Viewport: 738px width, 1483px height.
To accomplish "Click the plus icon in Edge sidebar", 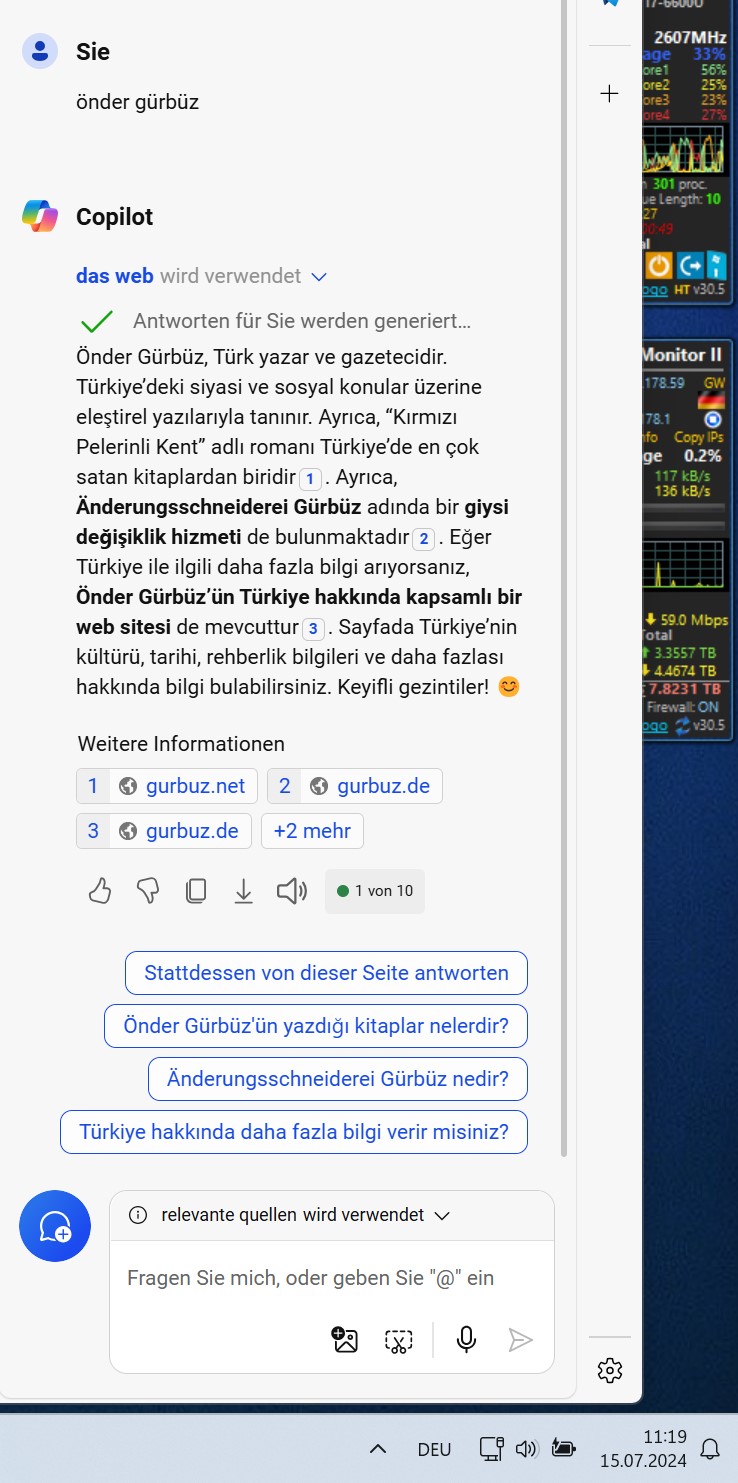I will (x=610, y=94).
